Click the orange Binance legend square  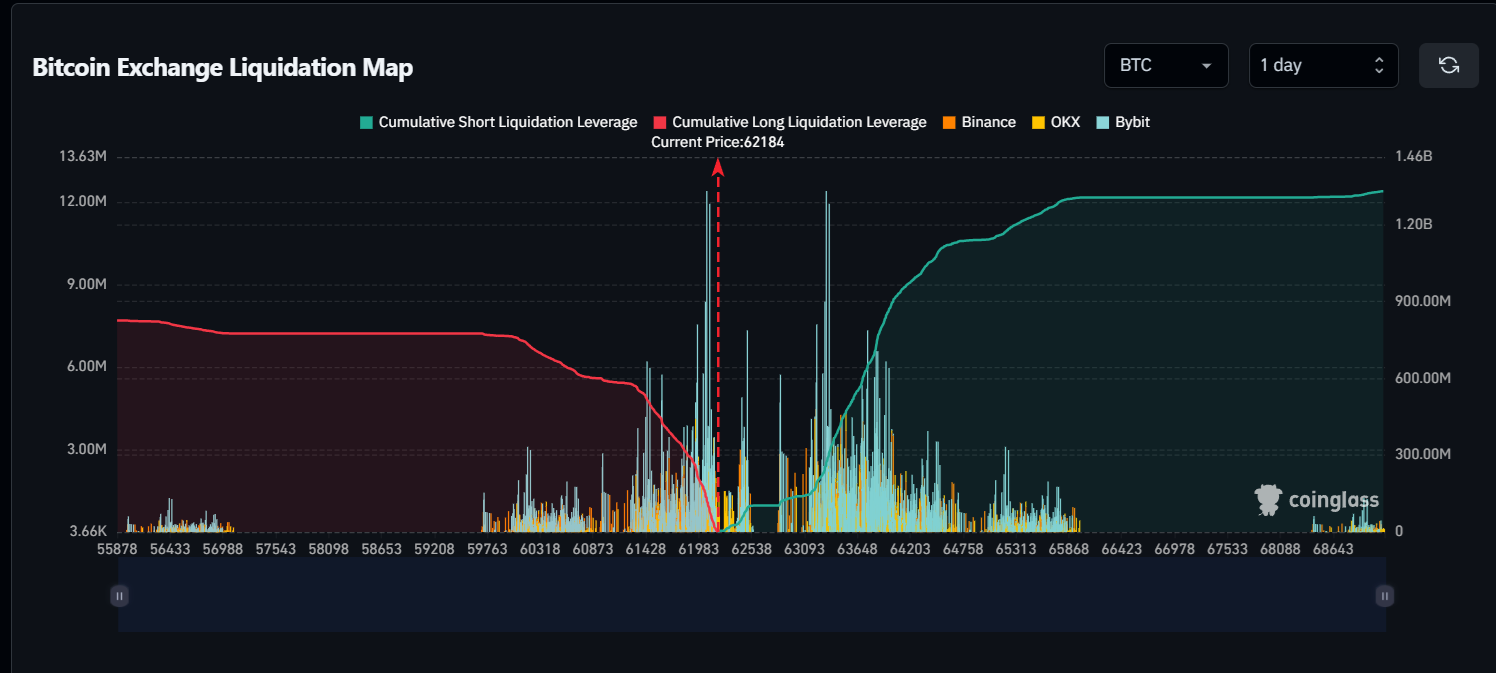coord(949,122)
